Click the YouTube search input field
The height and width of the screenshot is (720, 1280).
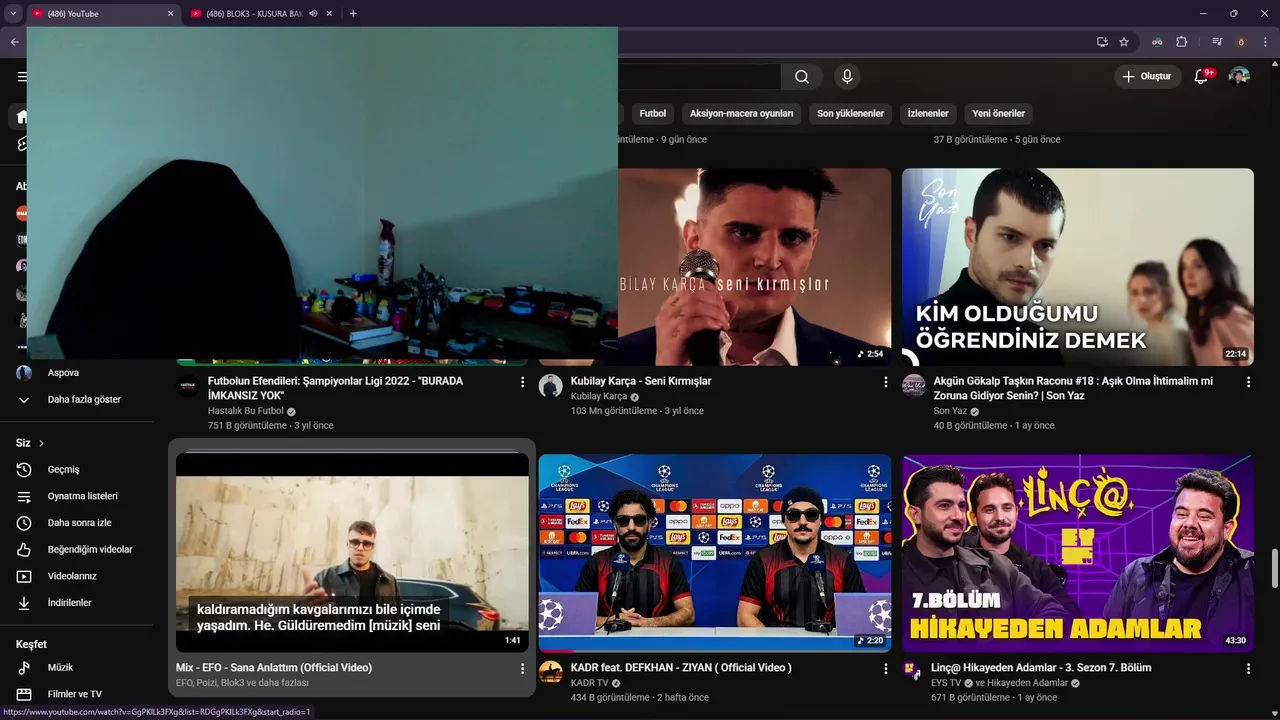coord(699,77)
